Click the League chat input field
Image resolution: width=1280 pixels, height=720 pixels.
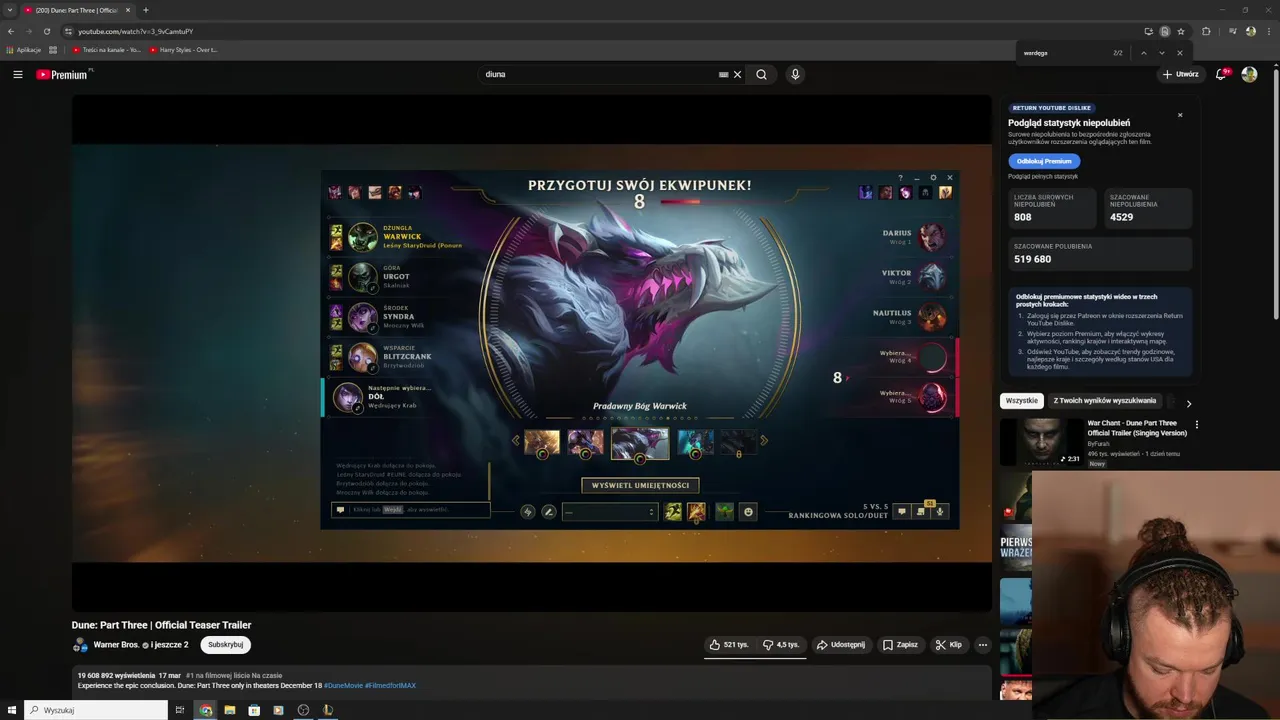tap(411, 510)
